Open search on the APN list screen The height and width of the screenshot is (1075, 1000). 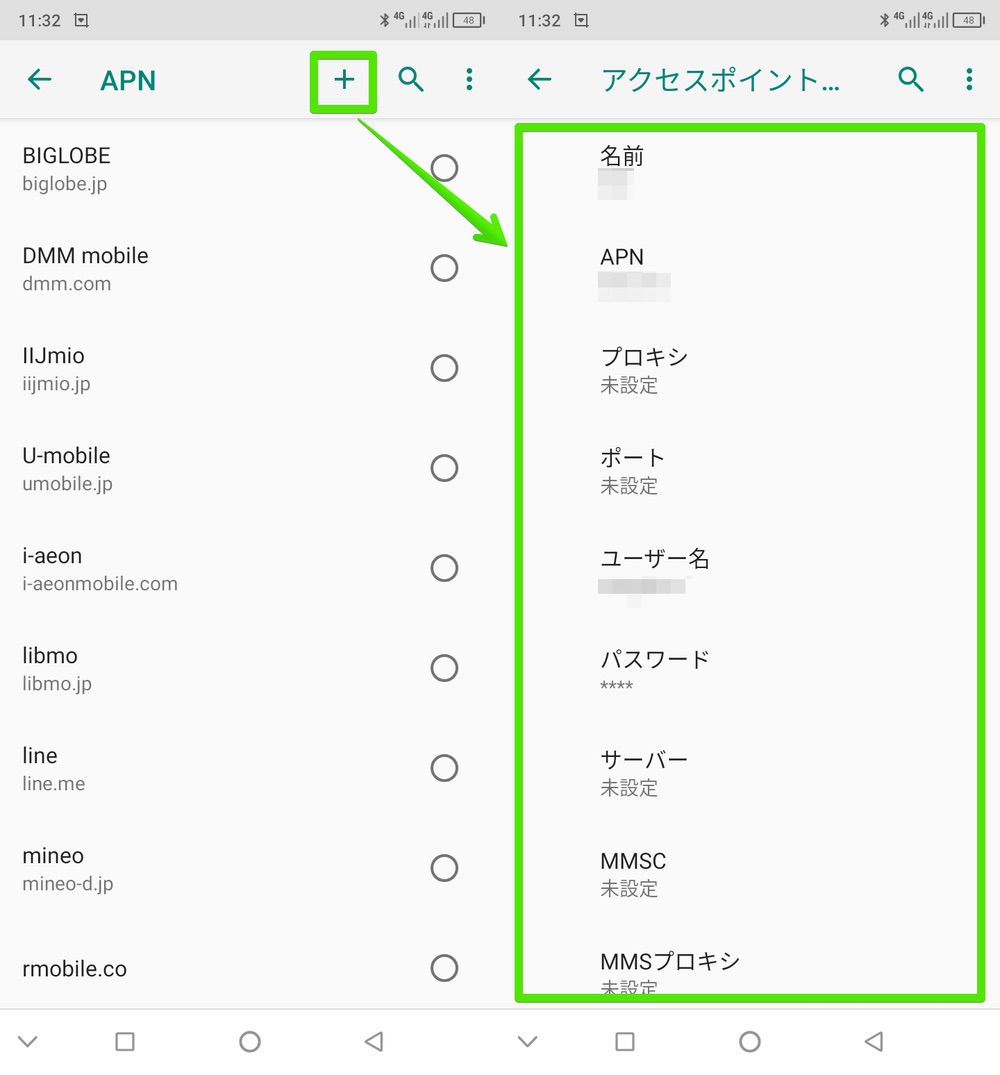[x=411, y=80]
